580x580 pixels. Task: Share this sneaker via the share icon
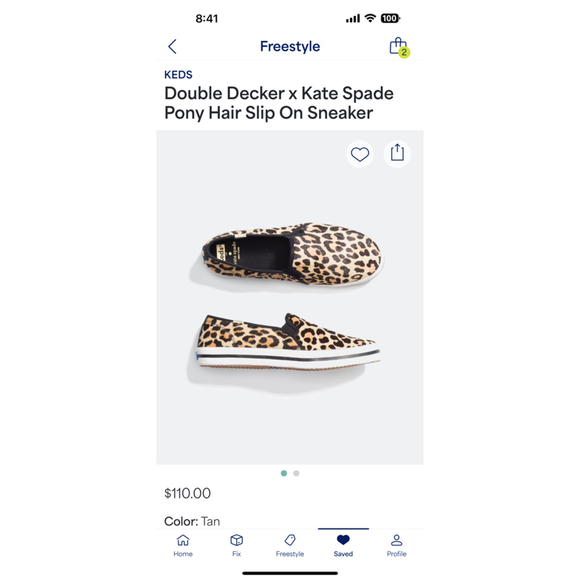397,153
